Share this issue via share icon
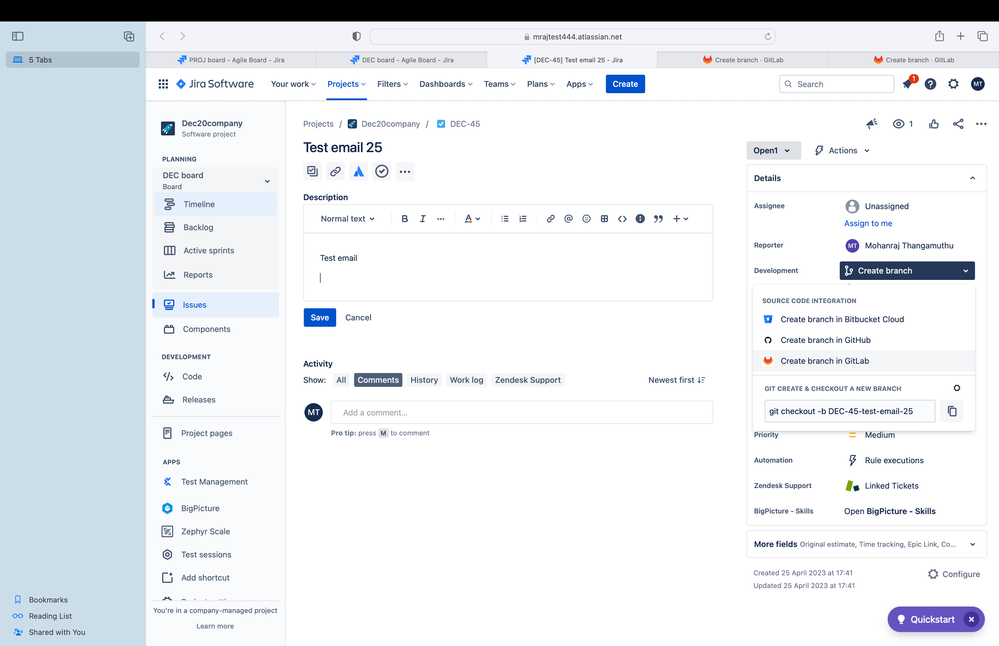999x646 pixels. click(958, 124)
